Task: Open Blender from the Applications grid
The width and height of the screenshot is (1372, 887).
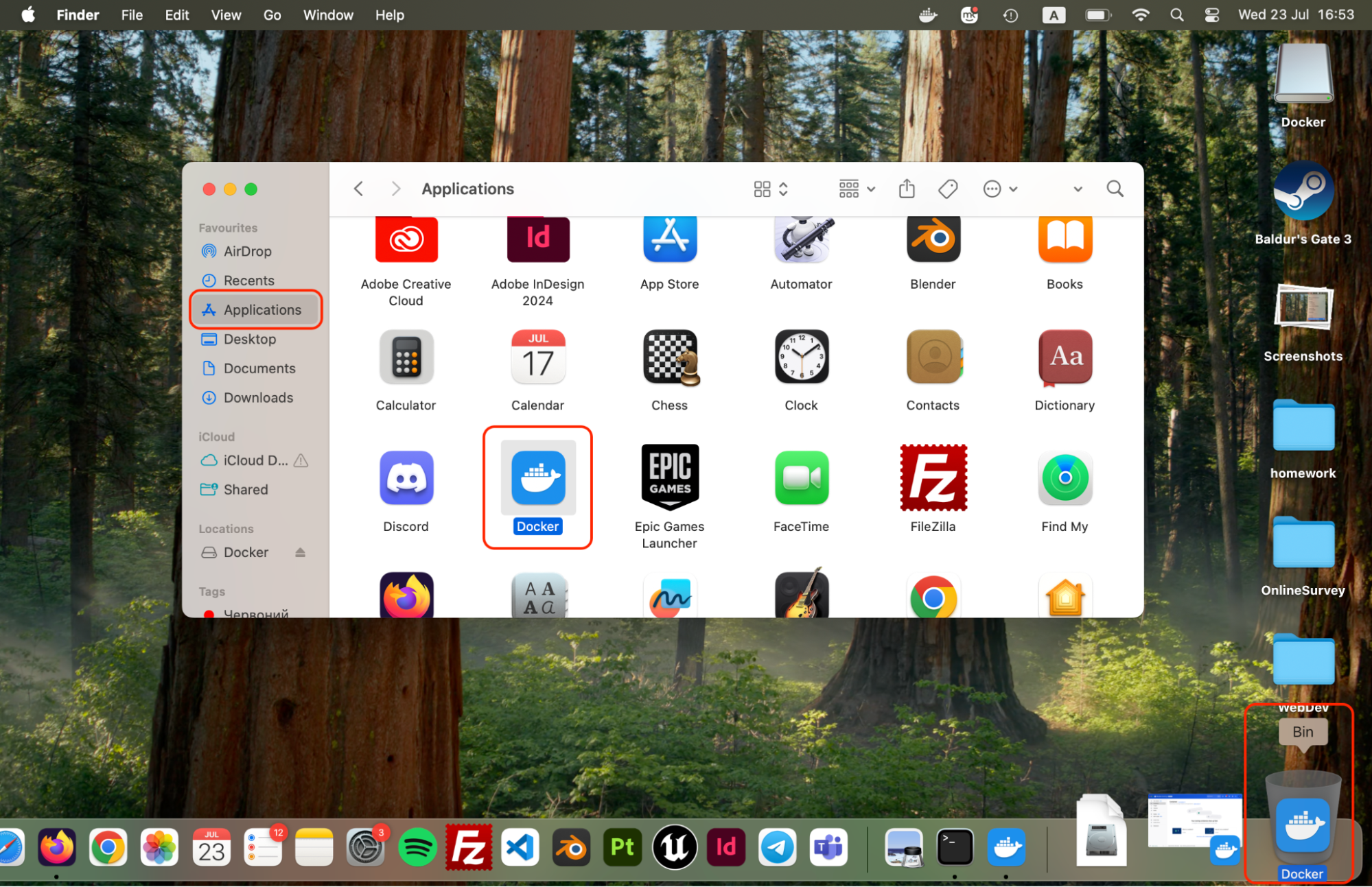Action: click(x=933, y=239)
